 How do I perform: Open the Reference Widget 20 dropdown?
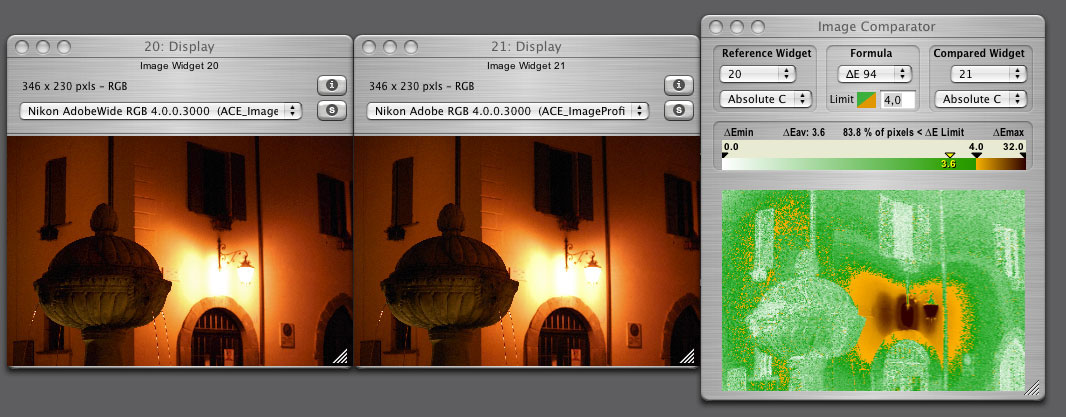point(757,73)
